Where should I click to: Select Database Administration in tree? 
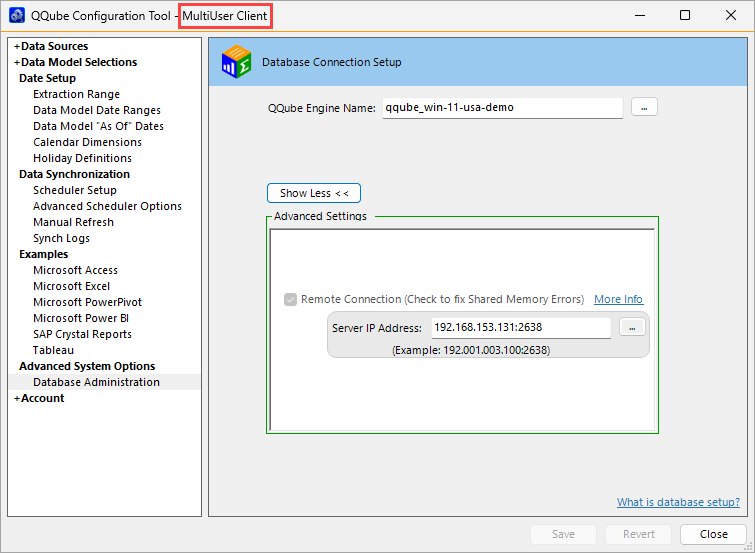click(x=96, y=382)
